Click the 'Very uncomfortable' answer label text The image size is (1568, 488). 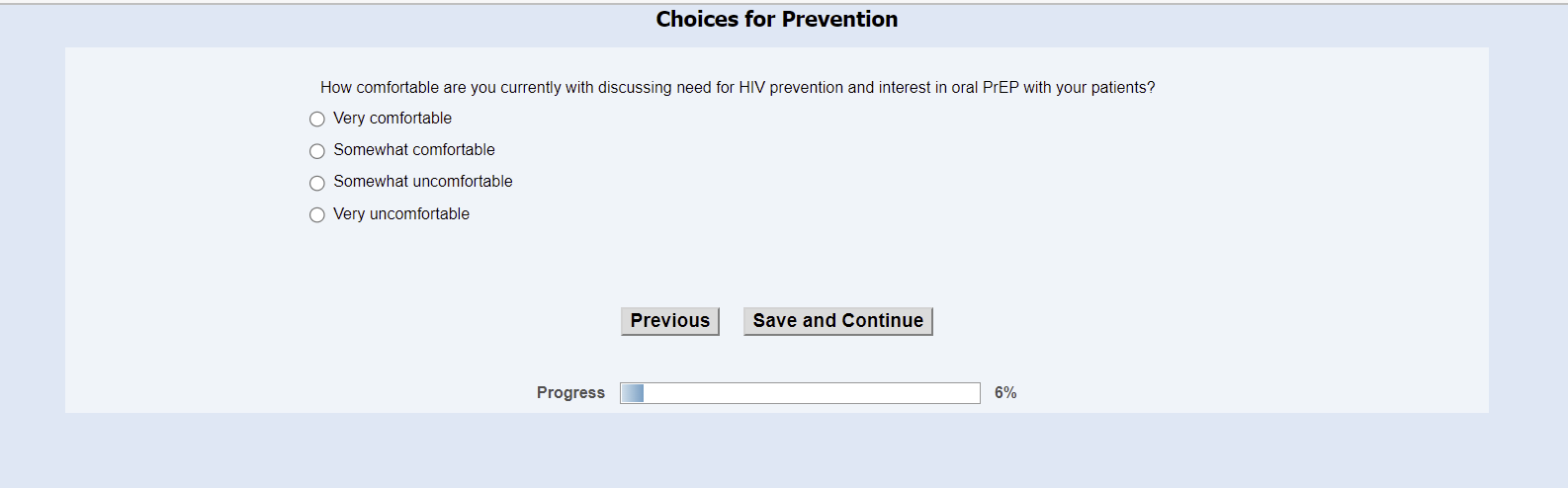(401, 214)
